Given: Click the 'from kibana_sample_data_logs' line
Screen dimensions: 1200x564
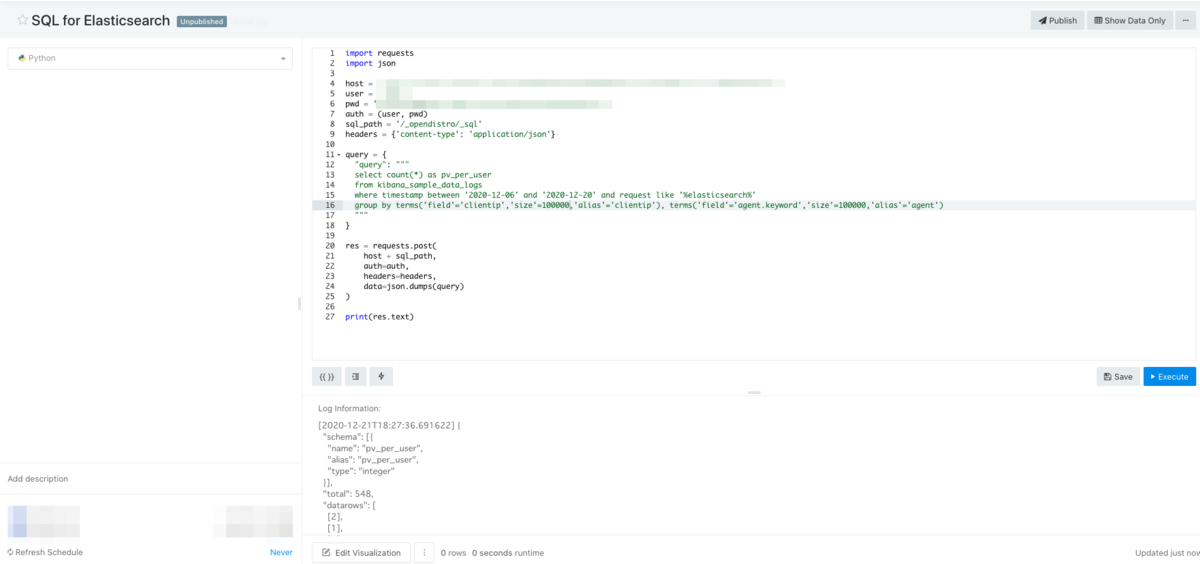Looking at the screenshot, I should pyautogui.click(x=418, y=185).
